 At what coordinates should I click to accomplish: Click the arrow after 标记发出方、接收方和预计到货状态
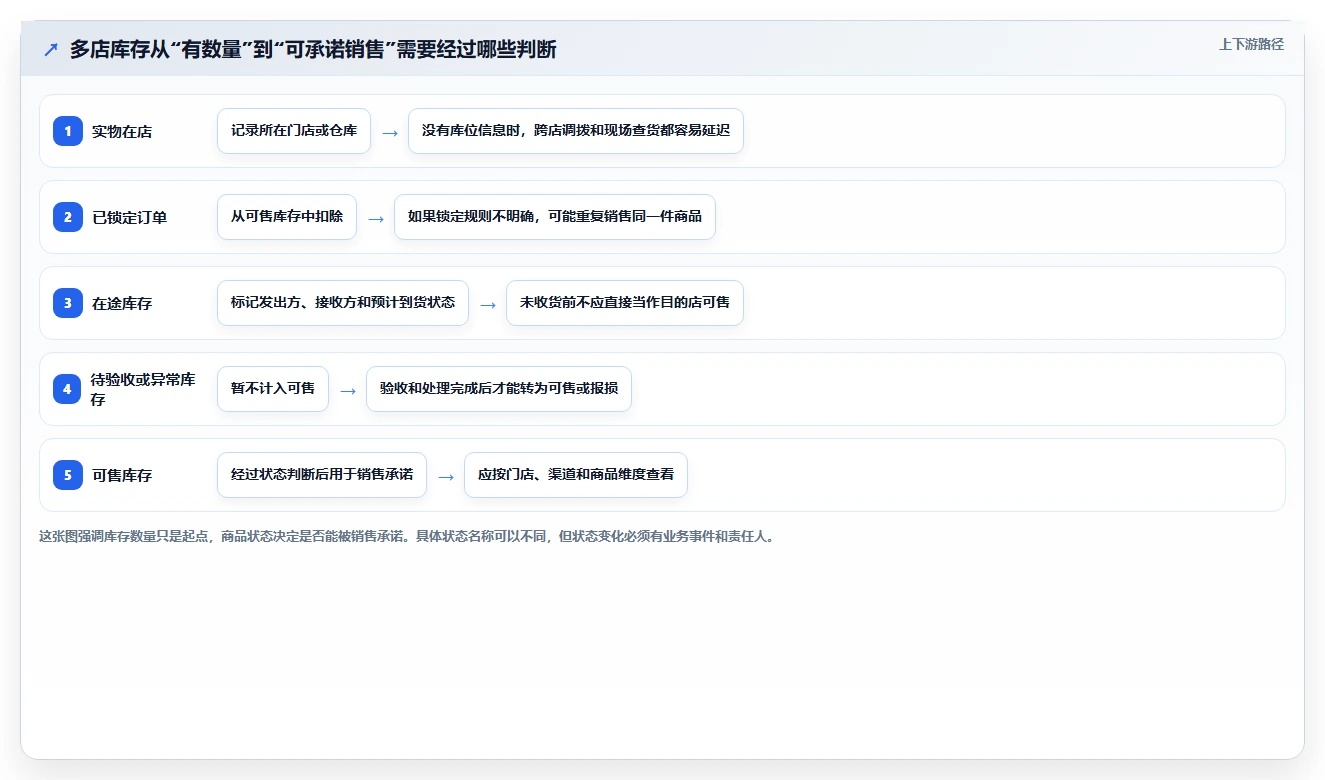[488, 304]
